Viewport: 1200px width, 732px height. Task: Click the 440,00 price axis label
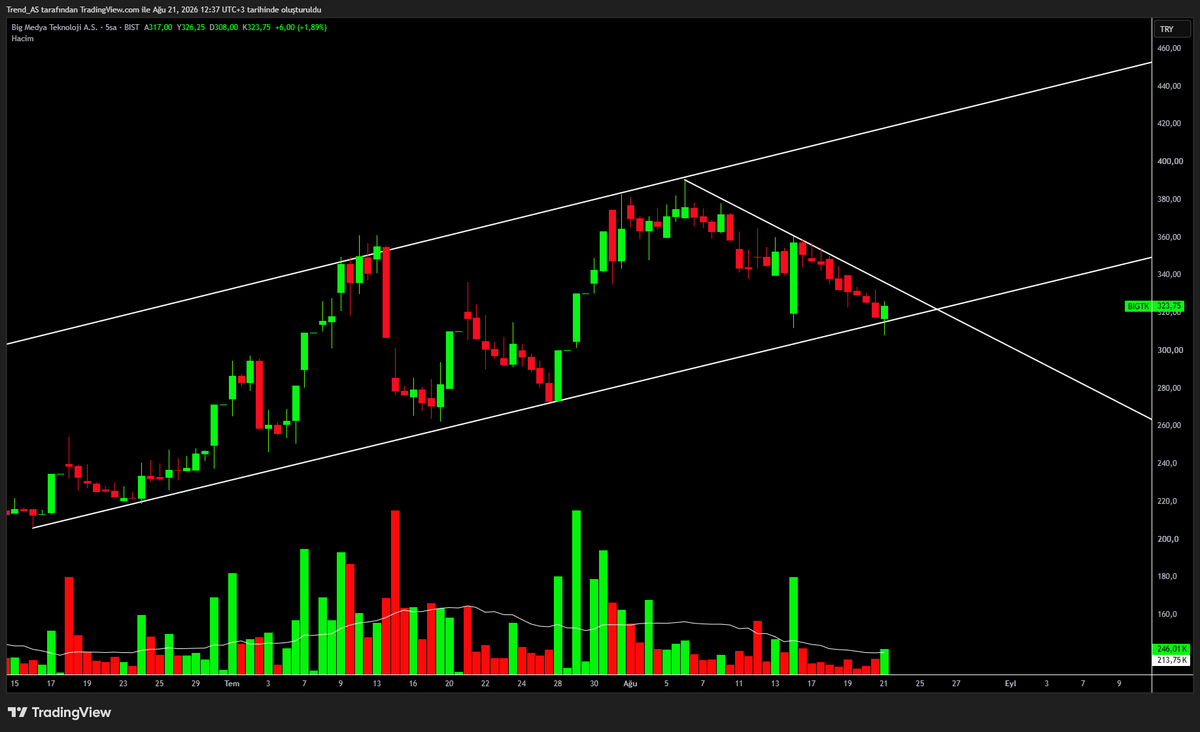coord(1171,86)
